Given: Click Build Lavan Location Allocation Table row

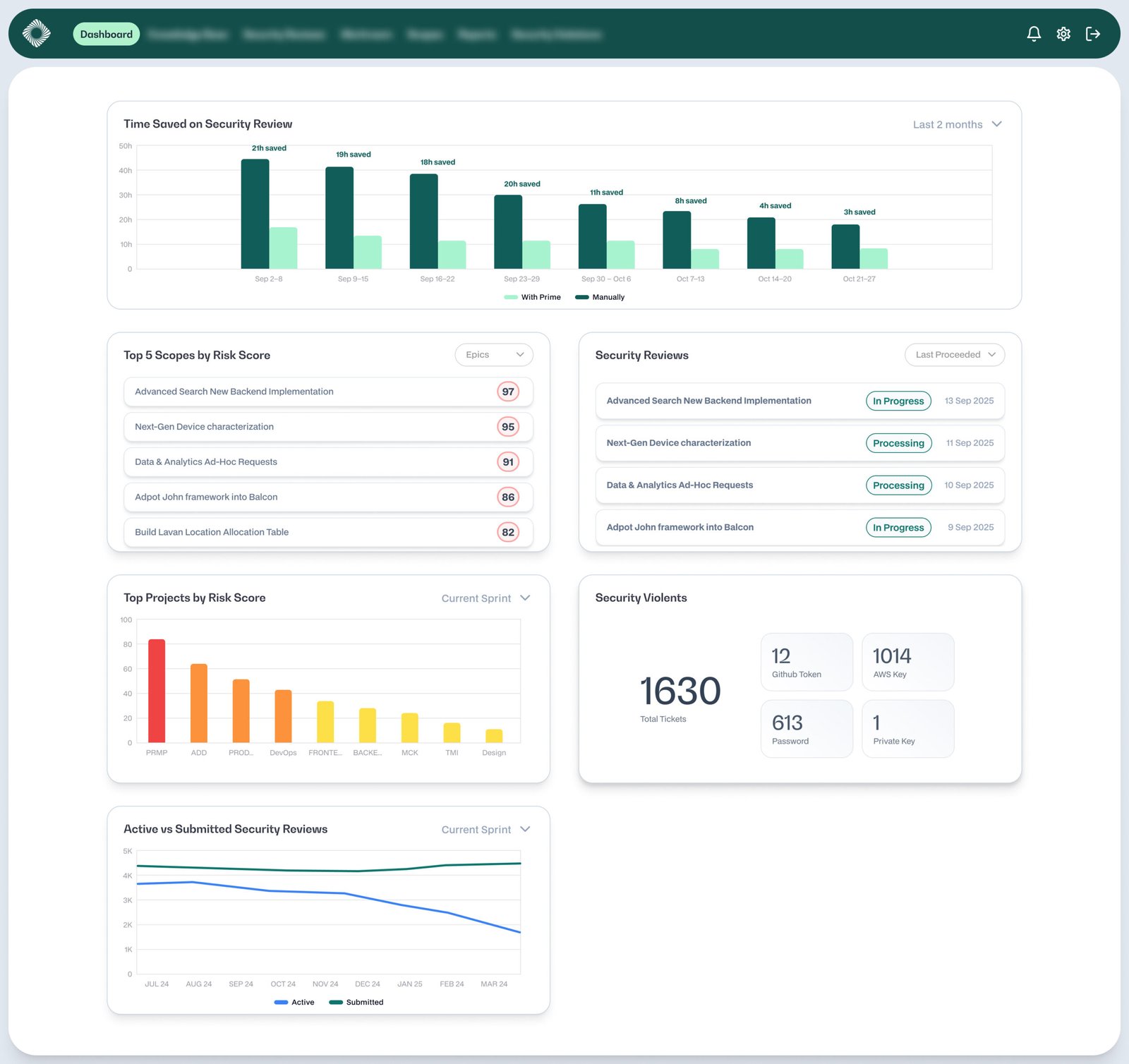Looking at the screenshot, I should pyautogui.click(x=328, y=532).
